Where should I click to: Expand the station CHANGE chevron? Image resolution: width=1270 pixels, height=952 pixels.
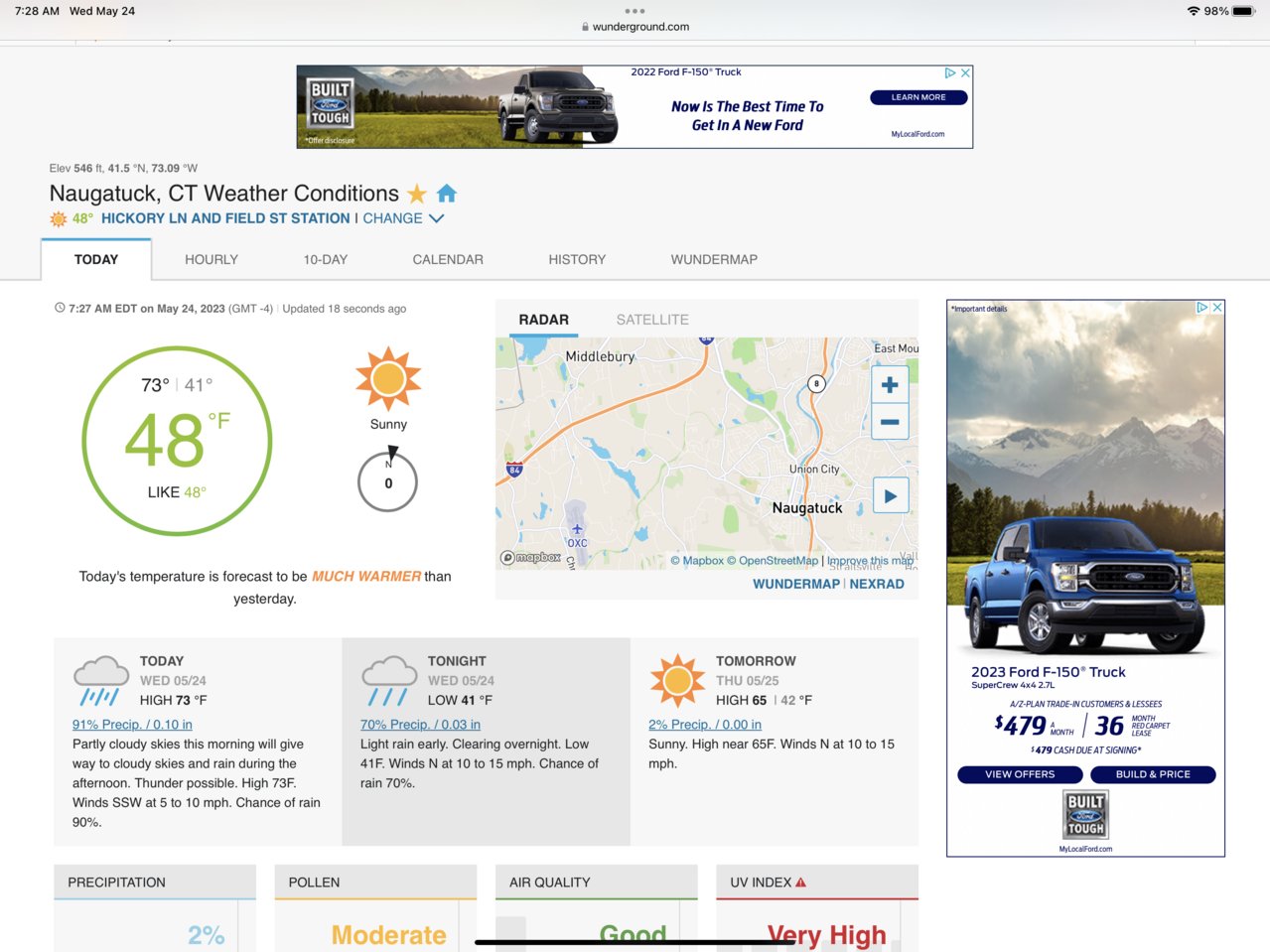click(x=436, y=218)
